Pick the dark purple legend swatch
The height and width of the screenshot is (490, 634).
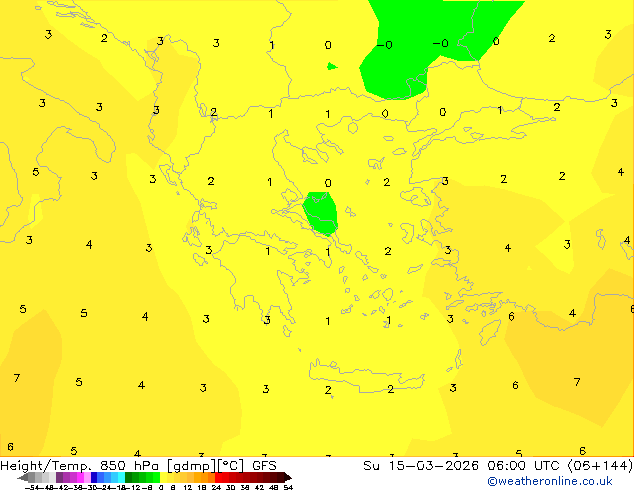pos(59,478)
